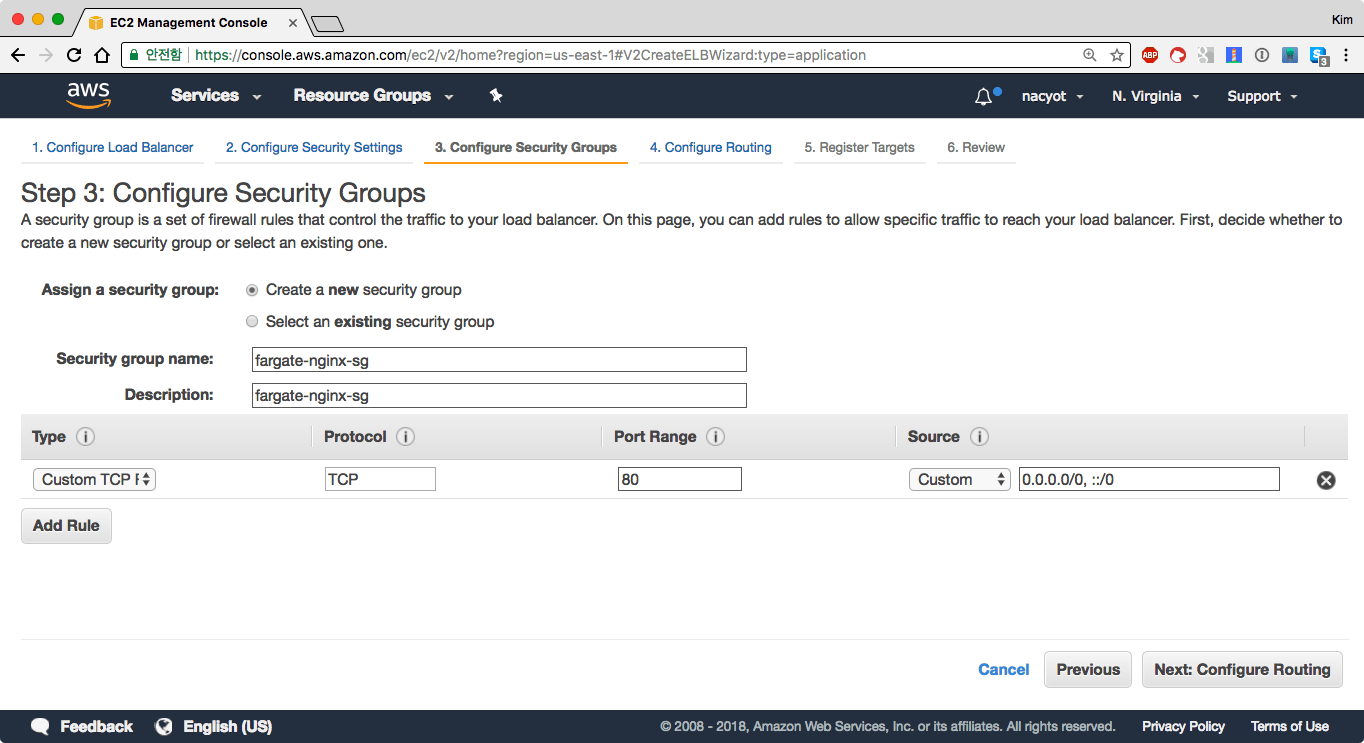Choose Select an existing security group
The height and width of the screenshot is (743, 1364).
(252, 322)
